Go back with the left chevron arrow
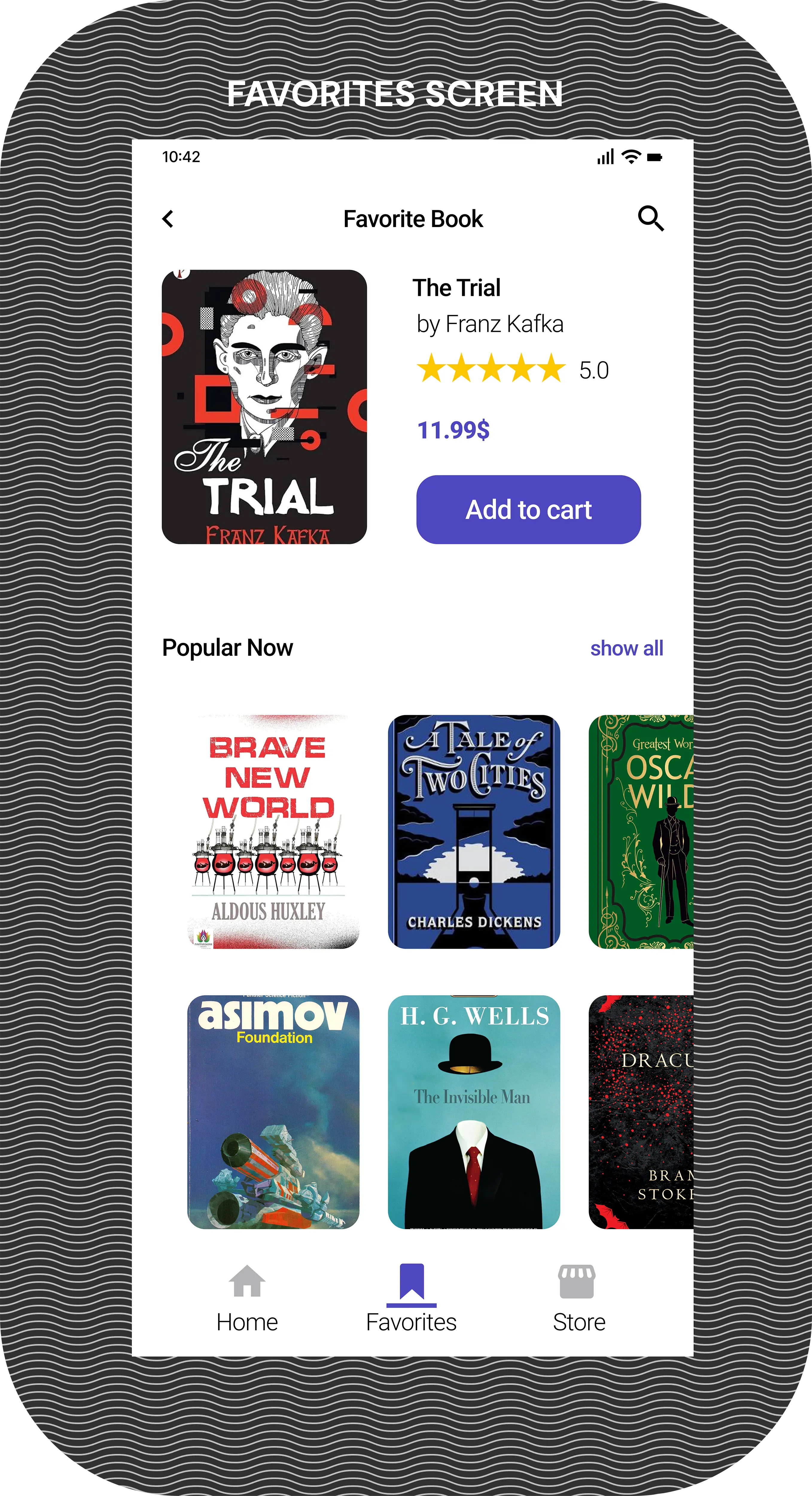 pyautogui.click(x=168, y=219)
